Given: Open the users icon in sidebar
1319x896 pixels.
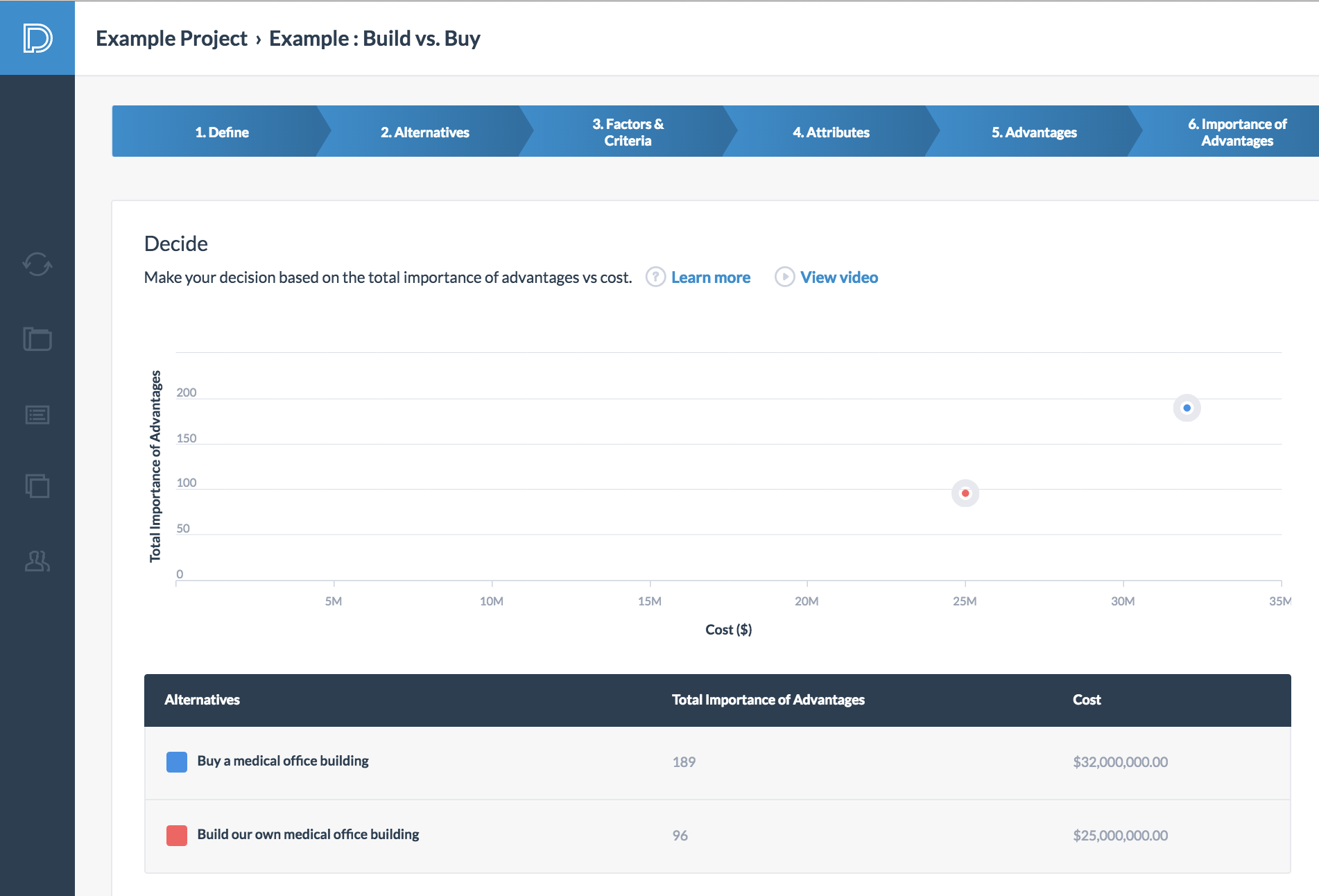Looking at the screenshot, I should 37,561.
